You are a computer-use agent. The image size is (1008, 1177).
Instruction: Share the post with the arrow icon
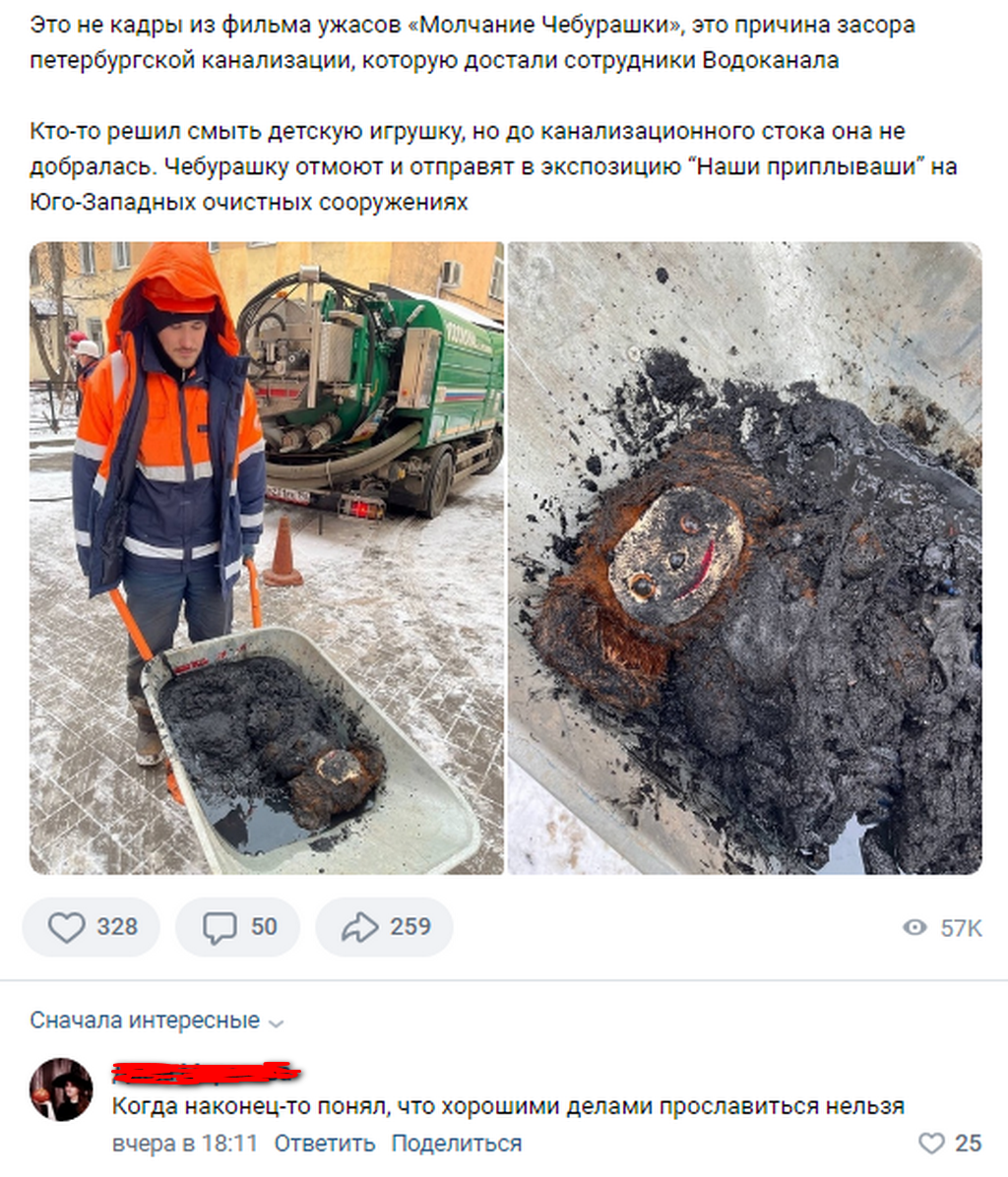tap(360, 927)
